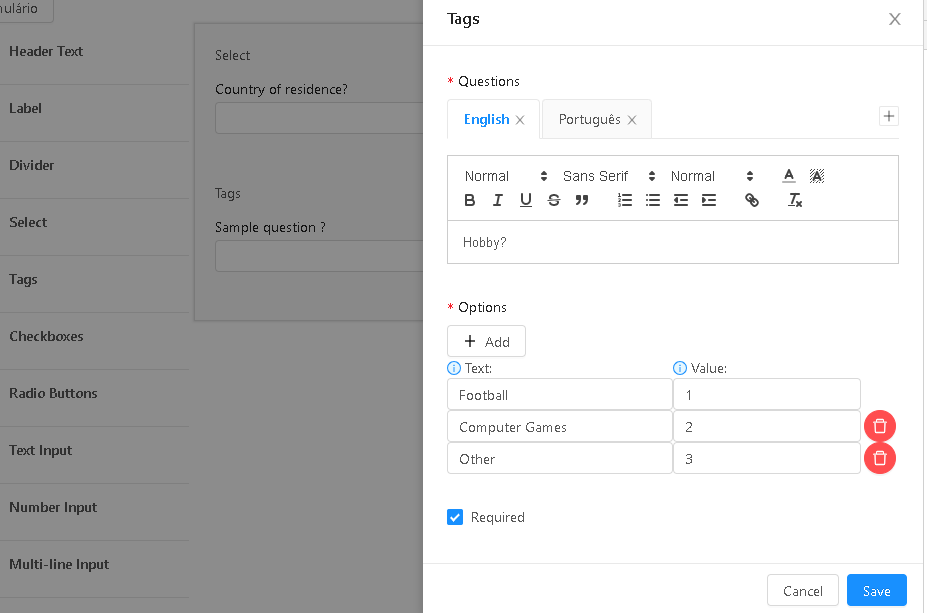The image size is (927, 613).
Task: Uncheck the Required checkbox
Action: coord(455,517)
